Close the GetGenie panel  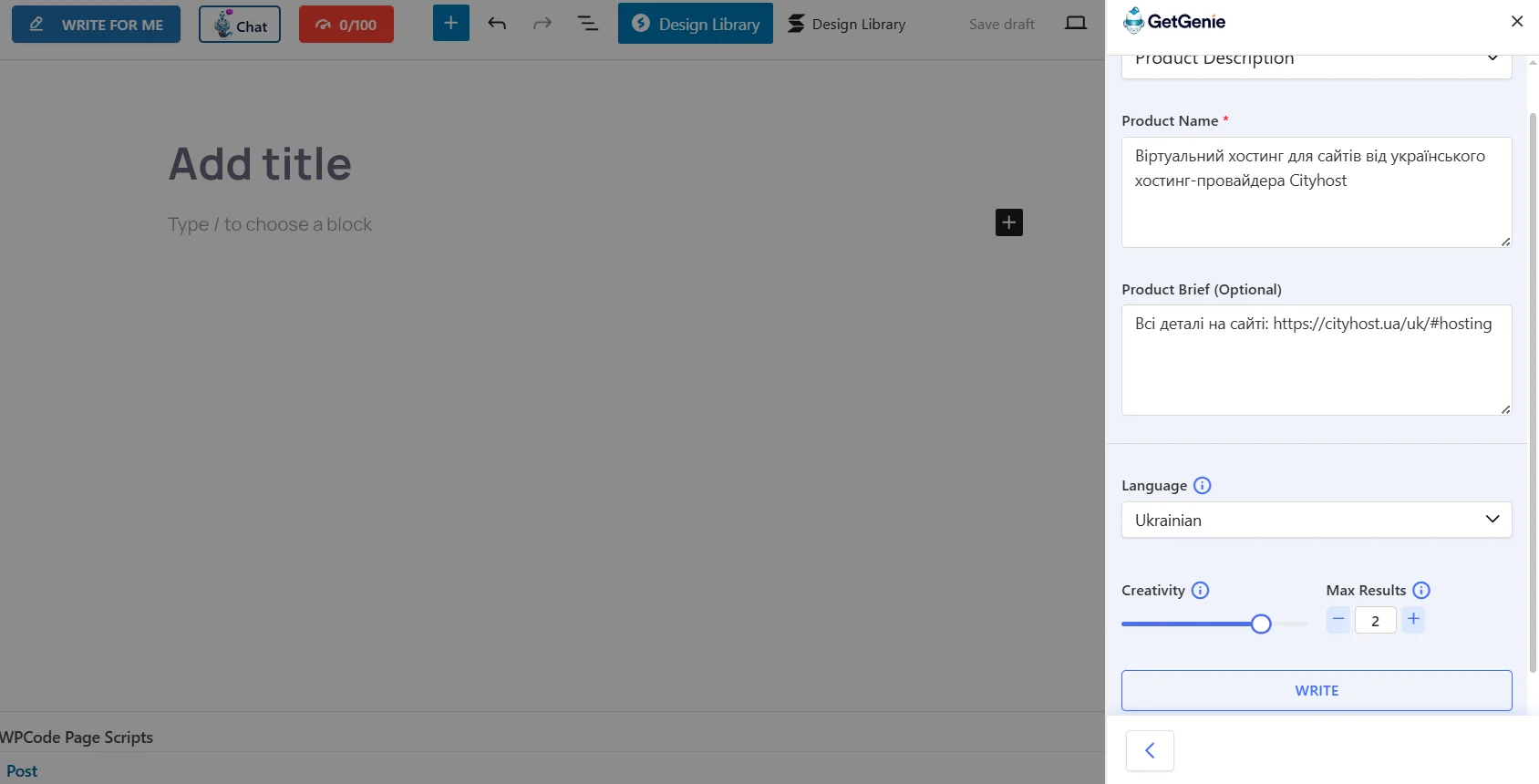click(1517, 21)
